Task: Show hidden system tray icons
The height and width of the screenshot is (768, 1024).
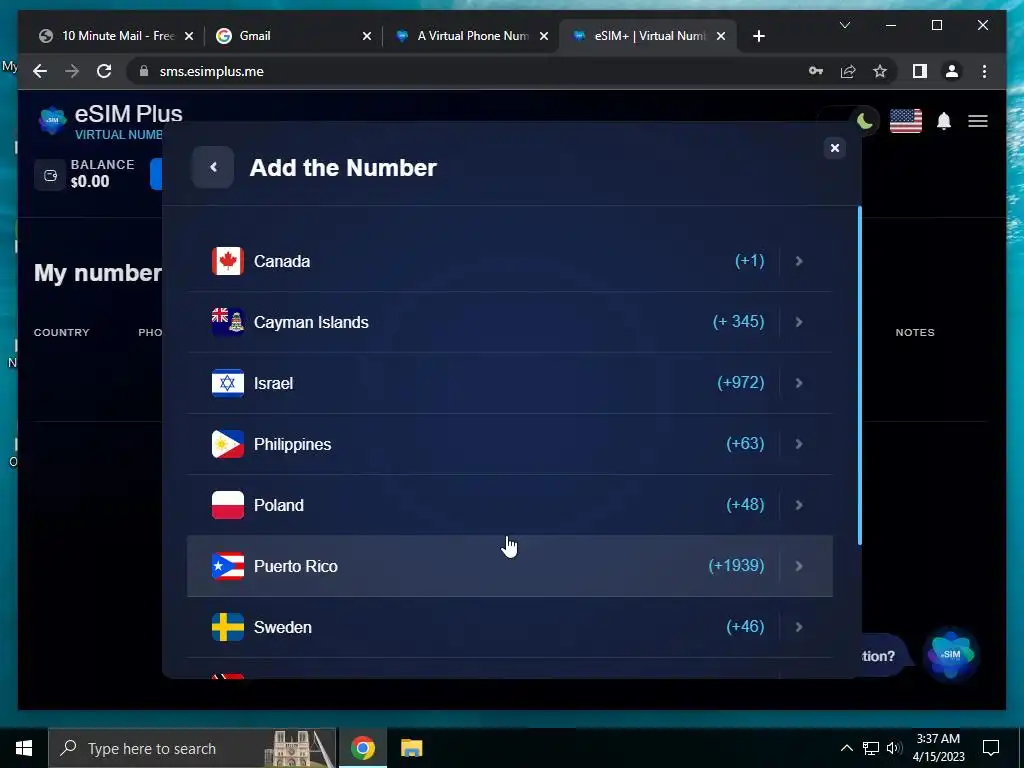Action: click(x=846, y=748)
